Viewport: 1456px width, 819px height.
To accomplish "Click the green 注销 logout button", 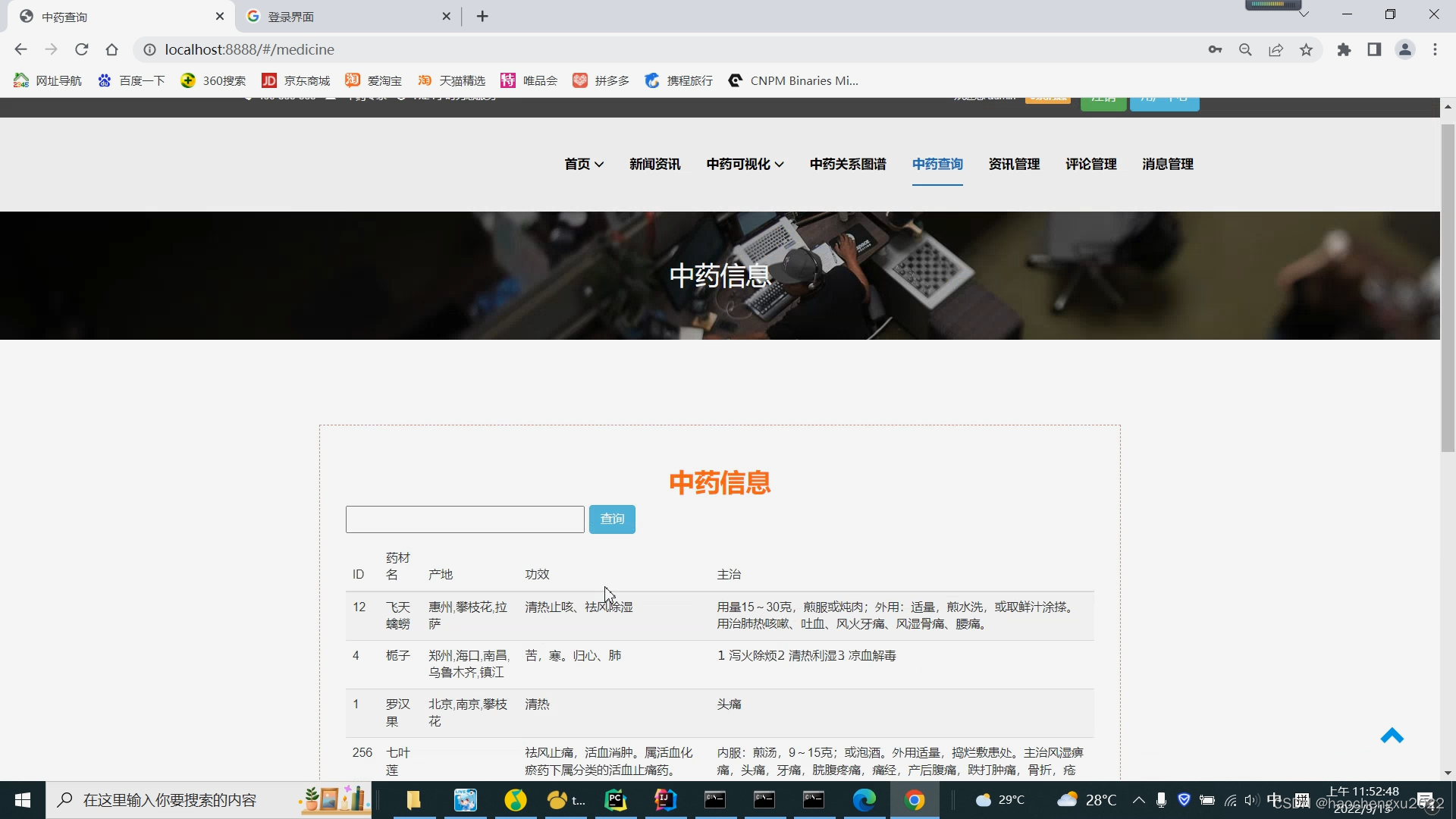I will click(1103, 99).
